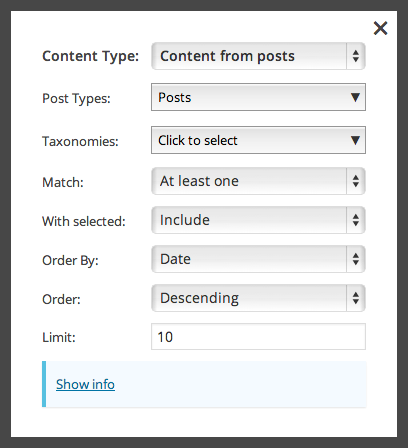
Task: Click the up-down arrows on the Include select
Action: coord(356,220)
